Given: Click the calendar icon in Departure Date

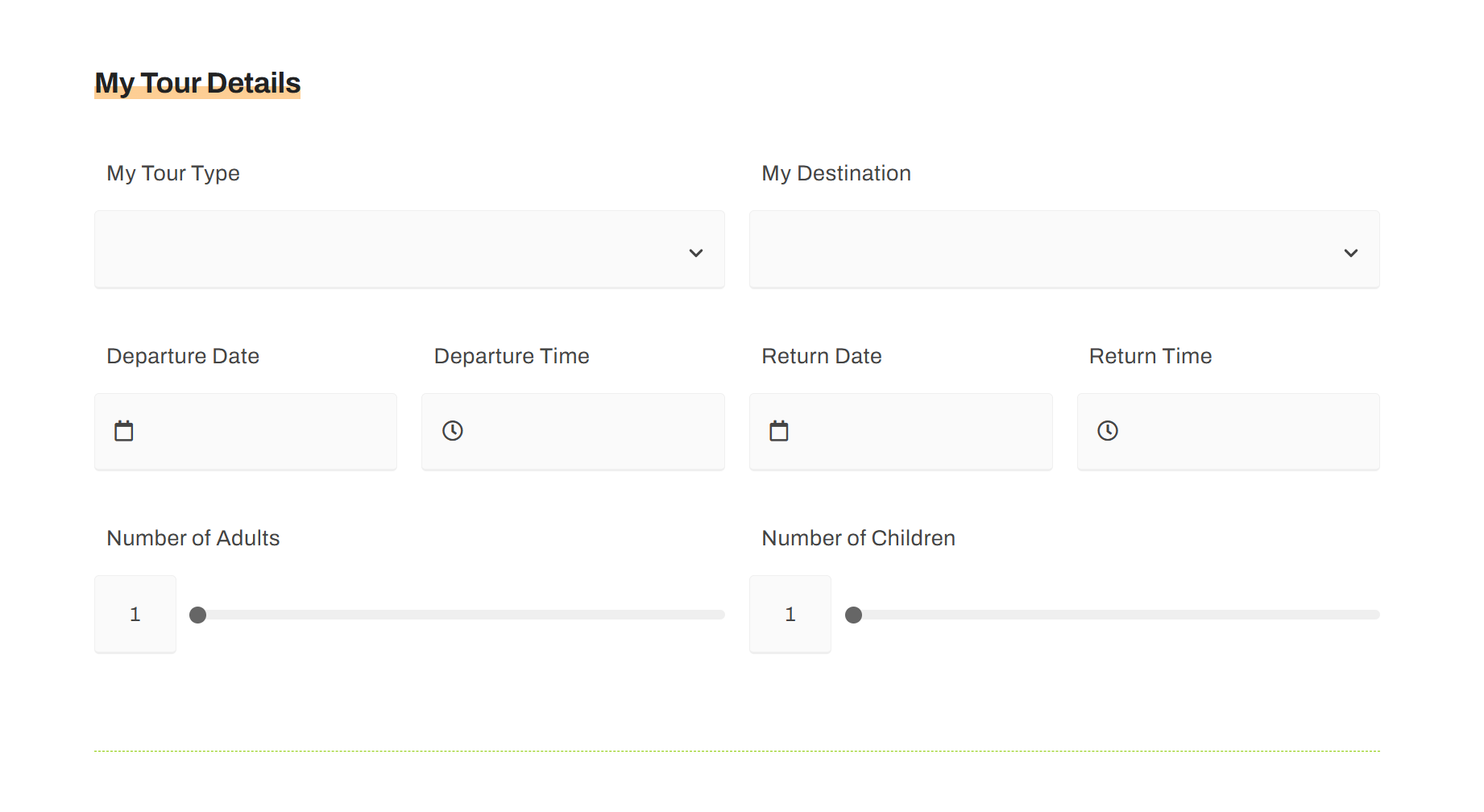Looking at the screenshot, I should pyautogui.click(x=124, y=431).
